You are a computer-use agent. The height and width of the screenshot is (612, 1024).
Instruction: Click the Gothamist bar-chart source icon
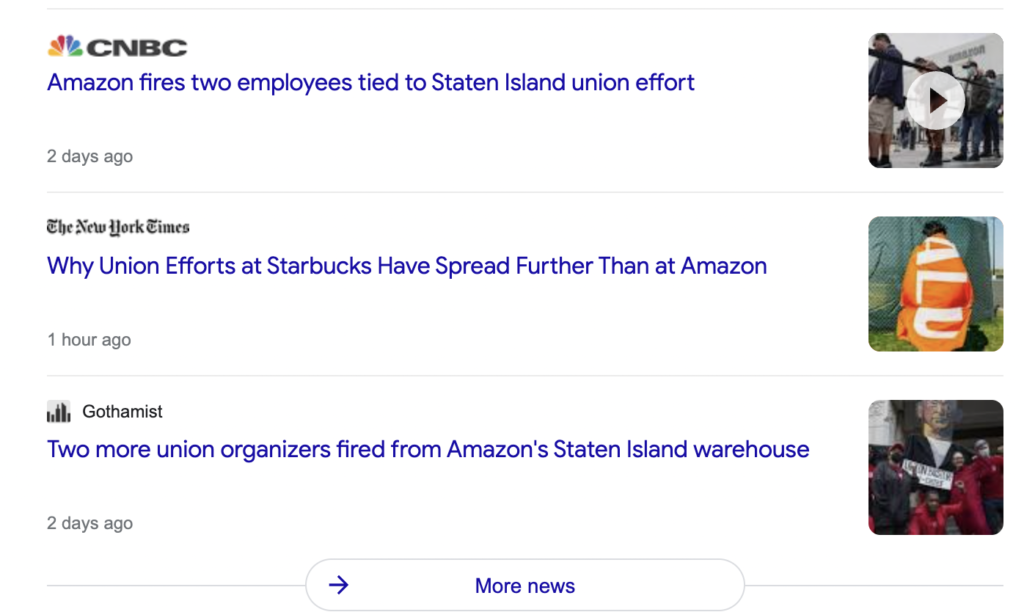(59, 412)
